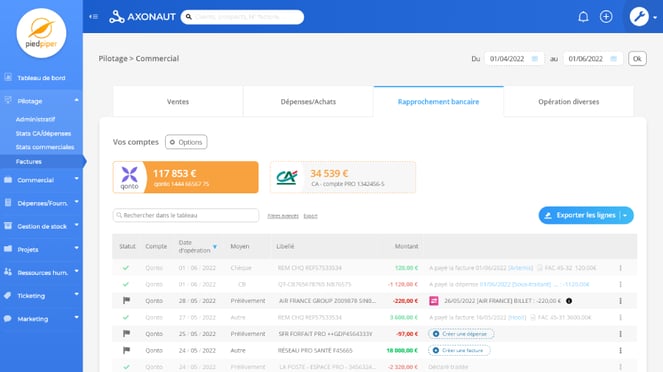The image size is (663, 372).
Task: Expand the Dépenses/Fourn. sidebar section
Action: [77, 202]
